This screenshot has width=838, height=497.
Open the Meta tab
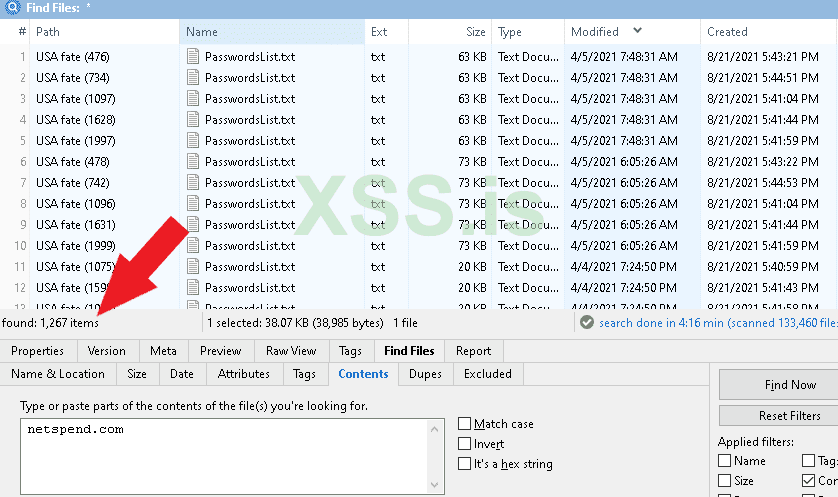coord(163,351)
